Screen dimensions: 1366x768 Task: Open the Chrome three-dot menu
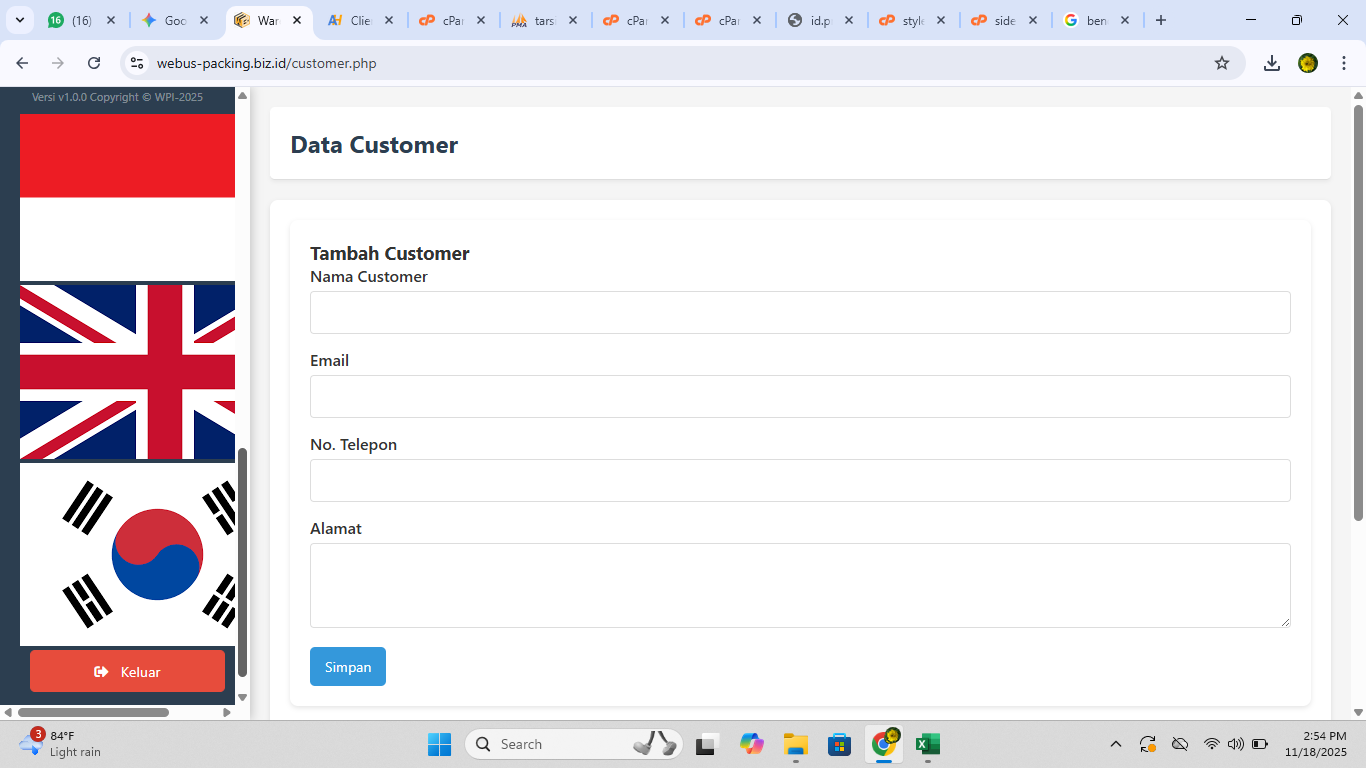(x=1344, y=63)
